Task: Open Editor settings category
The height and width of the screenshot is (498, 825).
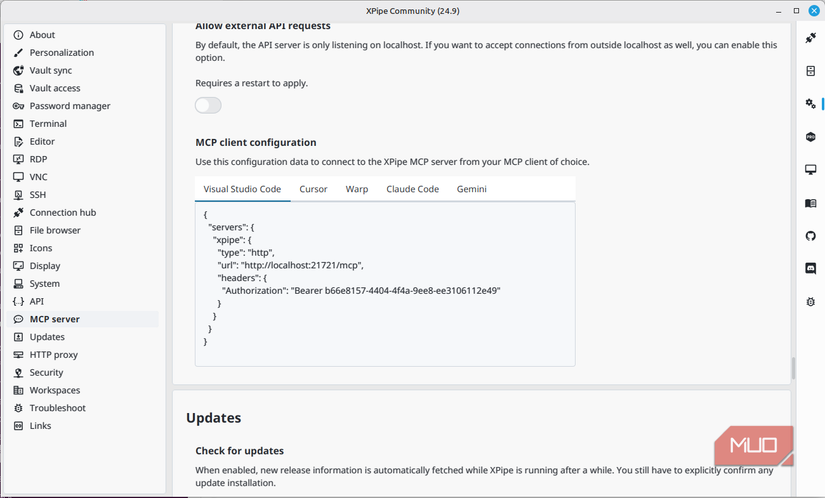Action: coord(83,141)
